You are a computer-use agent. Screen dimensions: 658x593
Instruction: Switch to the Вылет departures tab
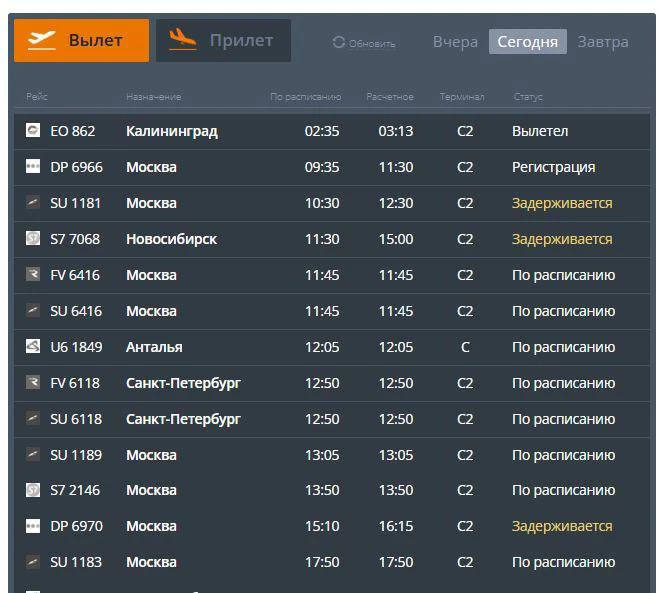(x=81, y=40)
